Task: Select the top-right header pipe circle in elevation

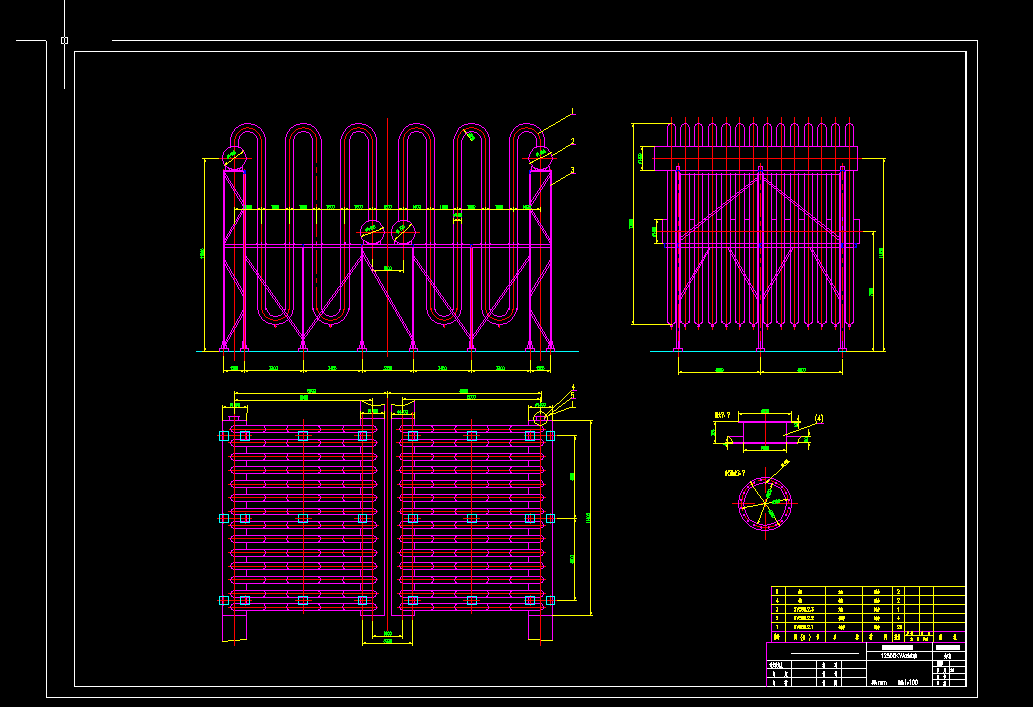Action: 540,157
